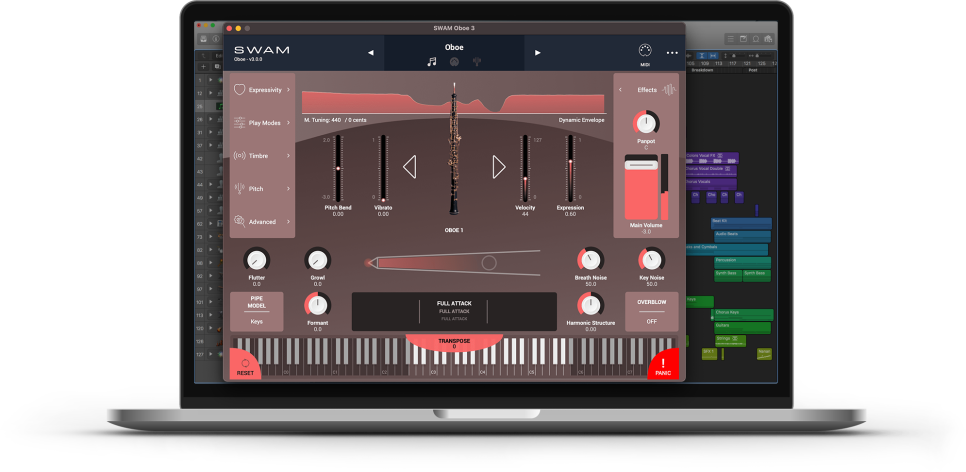Click the notepad icon in Logic toolbar
Image resolution: width=966 pixels, height=472 pixels.
744,39
